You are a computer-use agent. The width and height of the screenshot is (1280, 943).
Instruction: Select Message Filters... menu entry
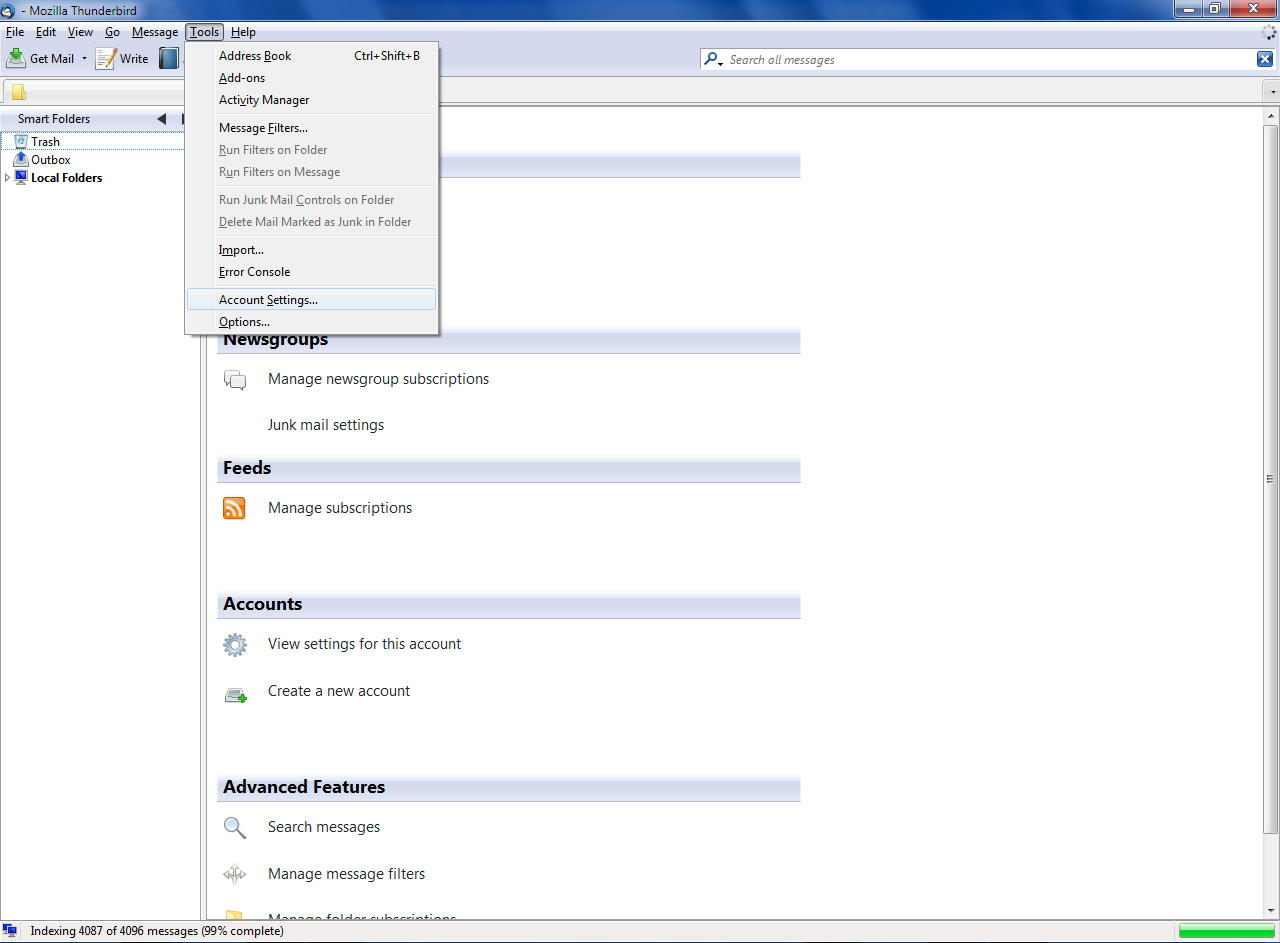(x=312, y=128)
